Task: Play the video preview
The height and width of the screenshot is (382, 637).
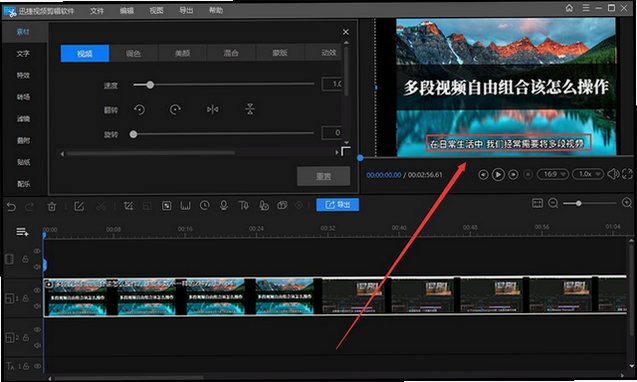Action: [x=498, y=175]
